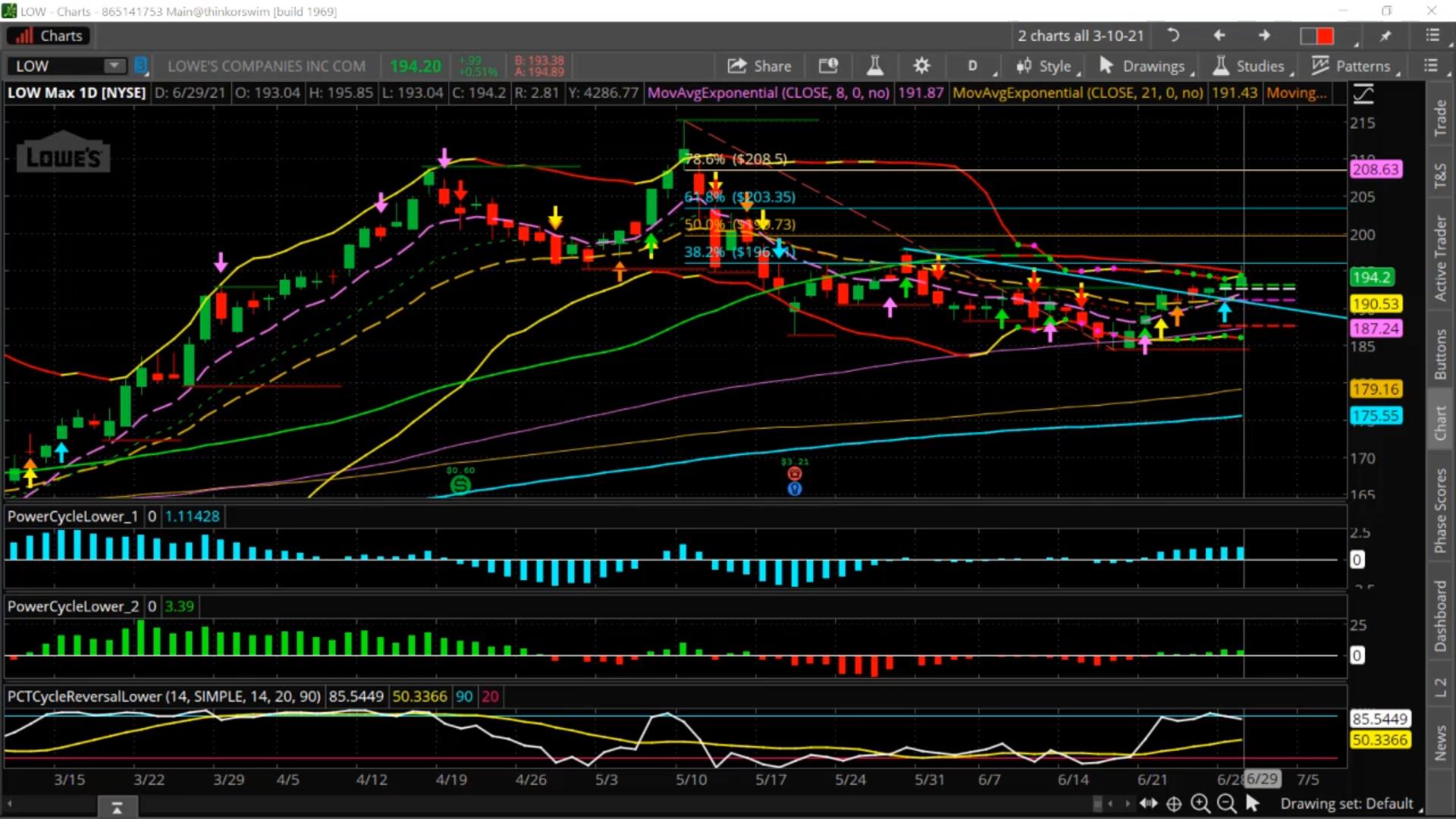The width and height of the screenshot is (1456, 819).
Task: Click the crosshair pan icon
Action: 1174,804
